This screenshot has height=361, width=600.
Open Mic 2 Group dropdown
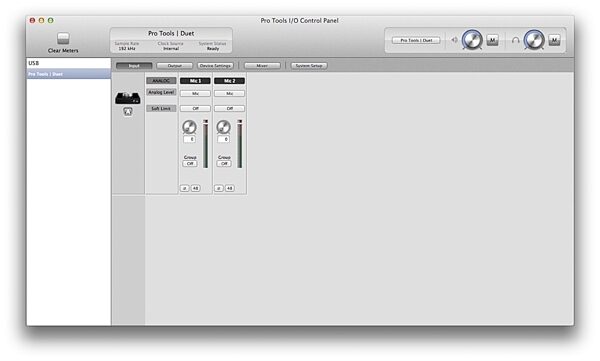[224, 163]
